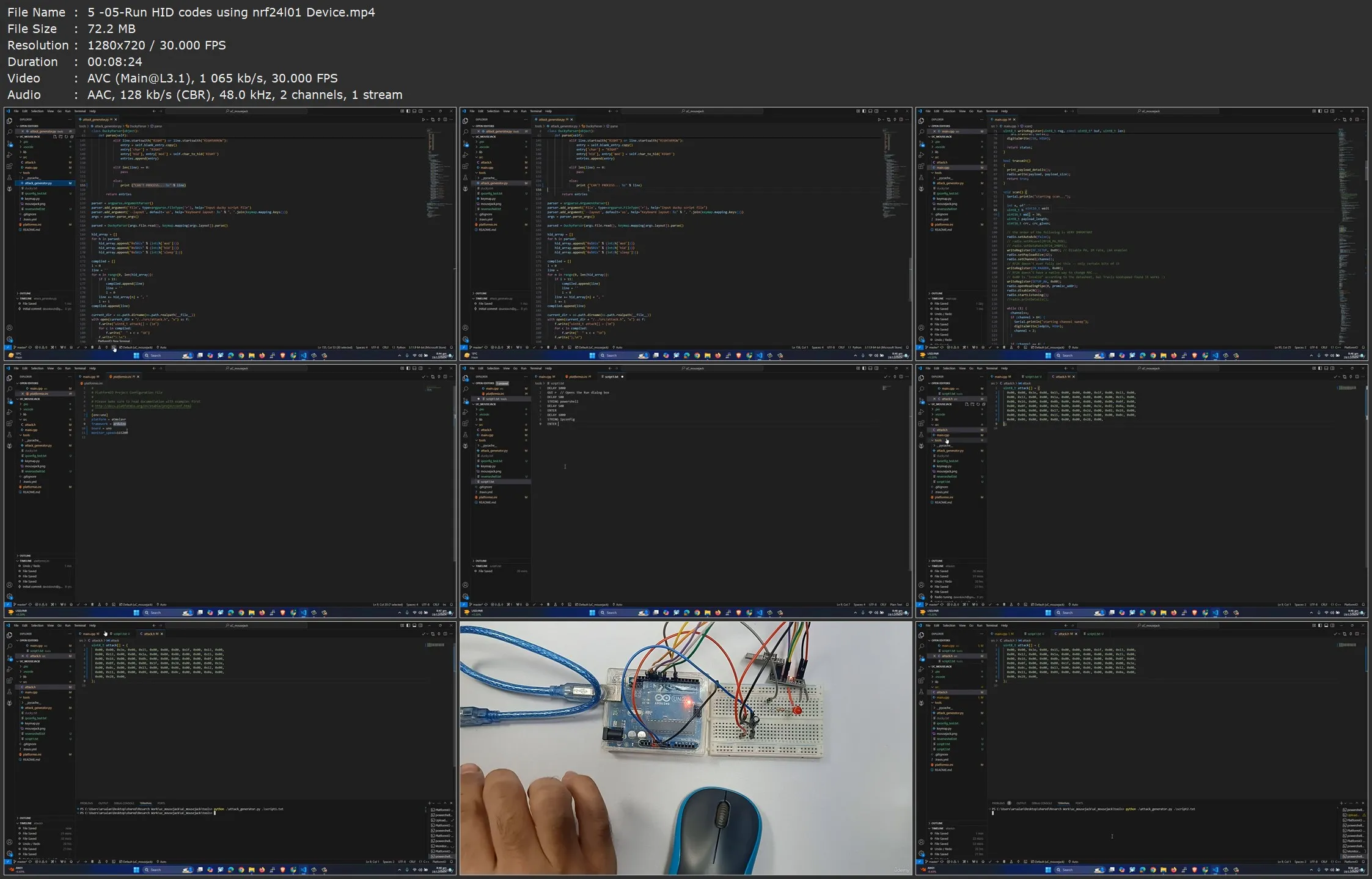The image size is (1372, 879).
Task: Open Source Control icon in script1.txt frame
Action: tap(465, 400)
